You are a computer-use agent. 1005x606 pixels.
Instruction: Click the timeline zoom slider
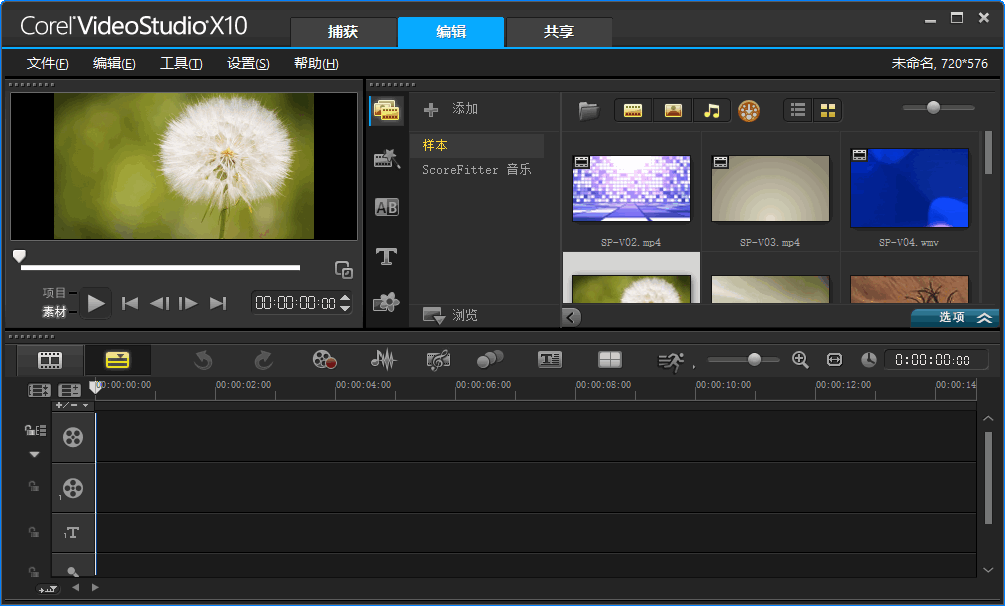coord(743,360)
